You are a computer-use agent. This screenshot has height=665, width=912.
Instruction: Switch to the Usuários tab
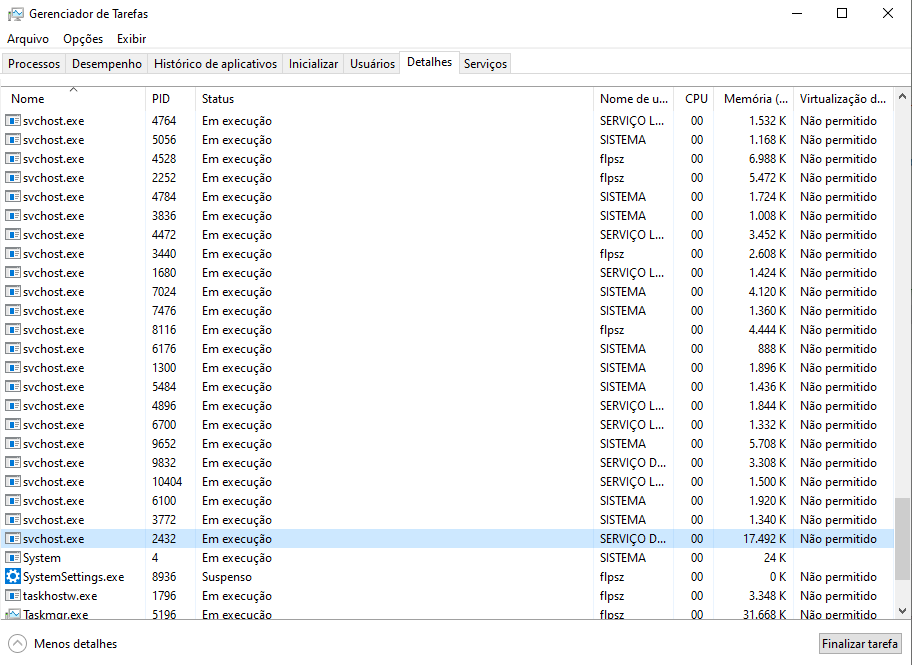(372, 64)
